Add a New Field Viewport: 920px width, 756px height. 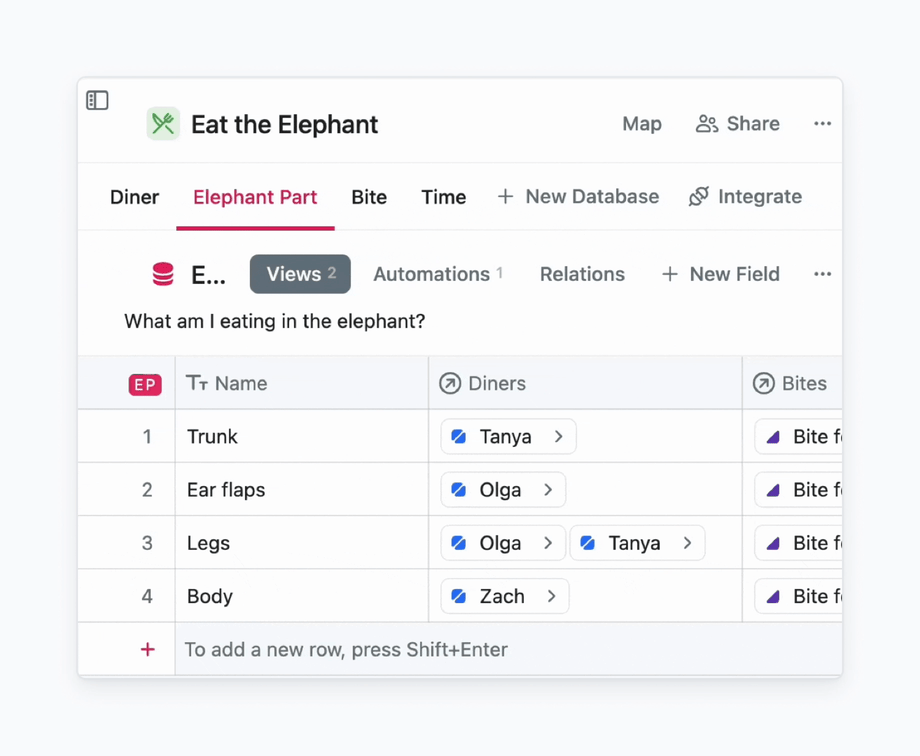720,274
